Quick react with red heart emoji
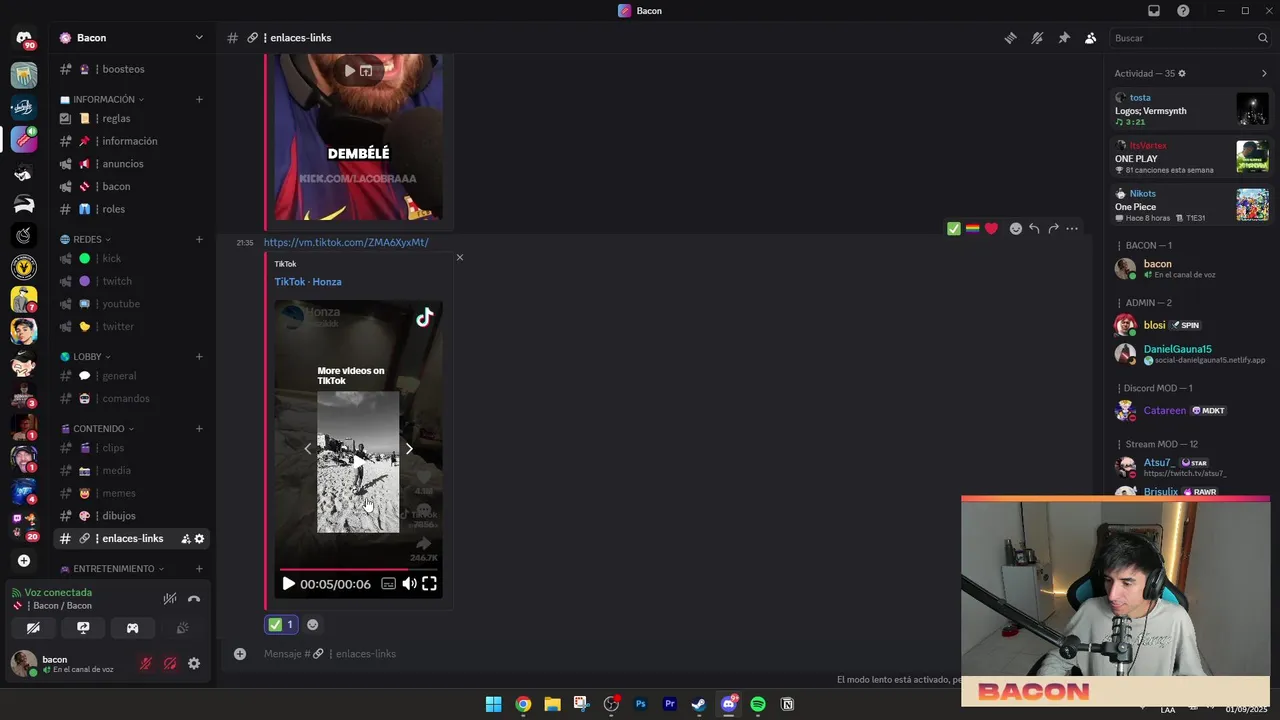The width and height of the screenshot is (1280, 720). click(991, 229)
